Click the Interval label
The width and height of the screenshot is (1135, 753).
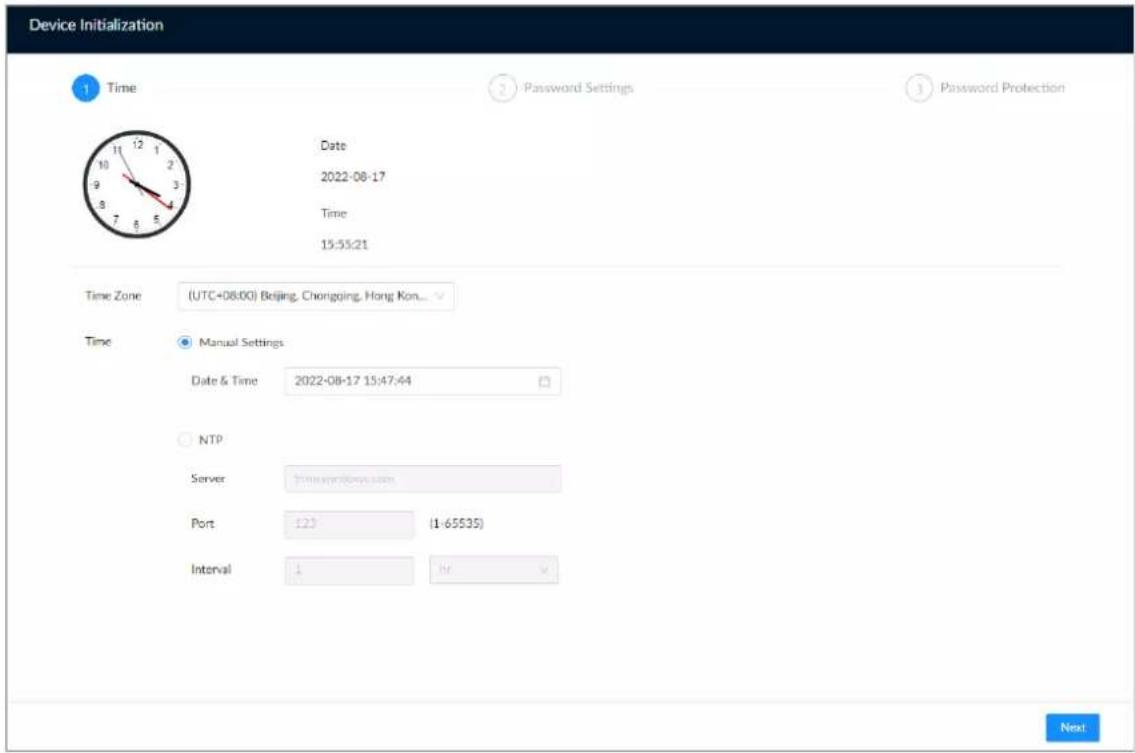[x=211, y=570]
